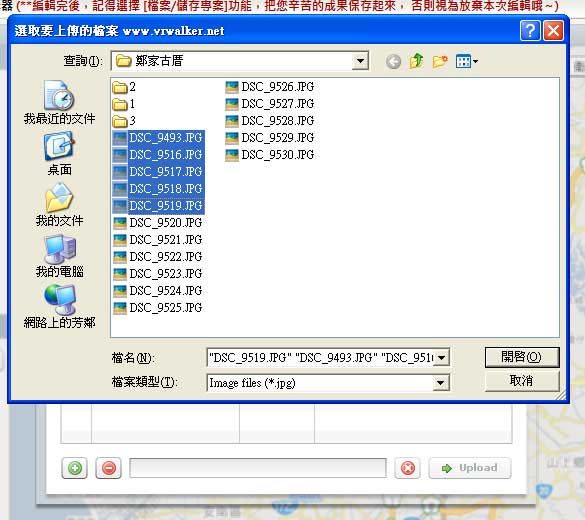Select 桌面 in the places sidebar

(59, 153)
